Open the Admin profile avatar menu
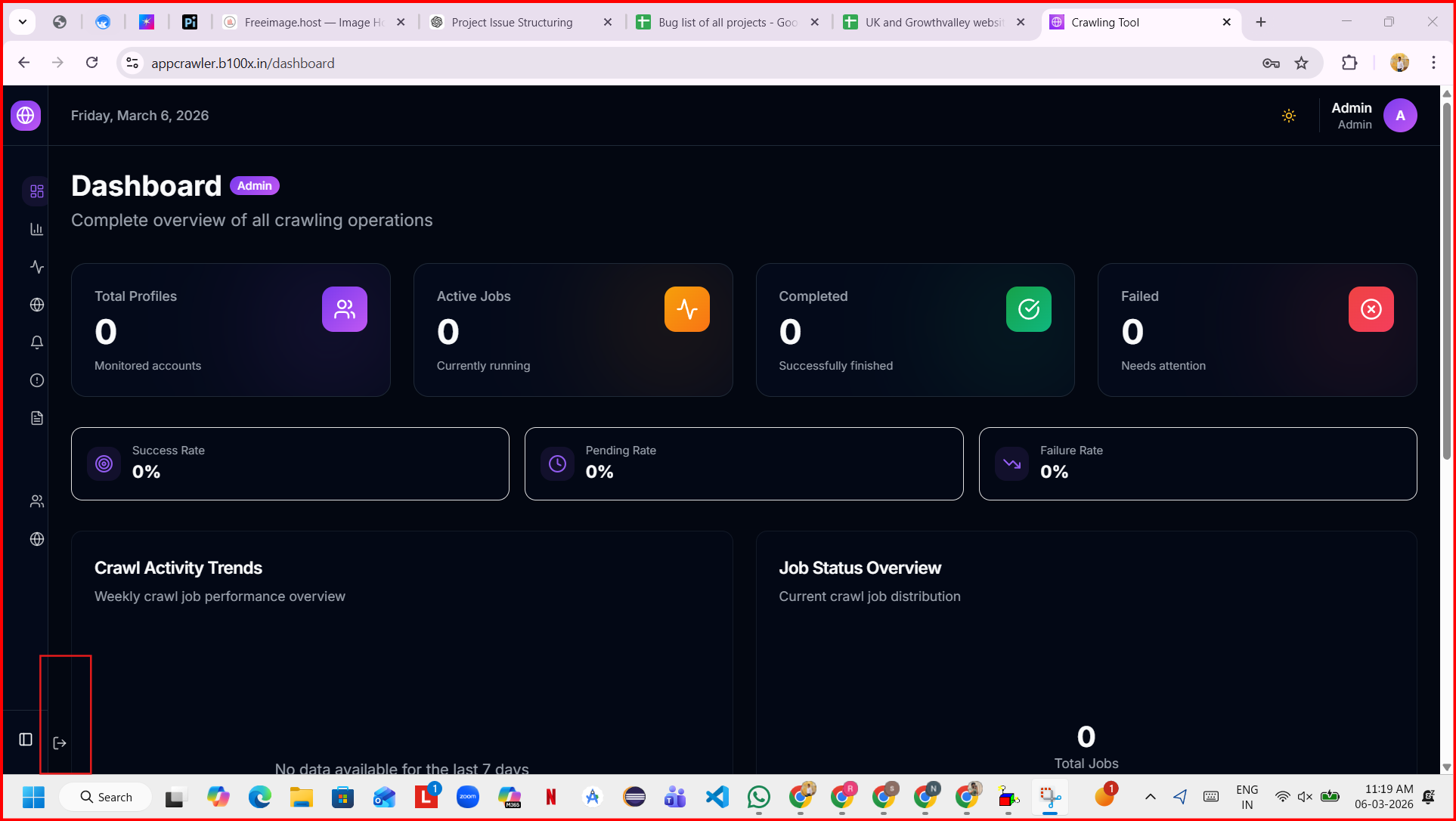This screenshot has height=821, width=1456. click(x=1400, y=116)
